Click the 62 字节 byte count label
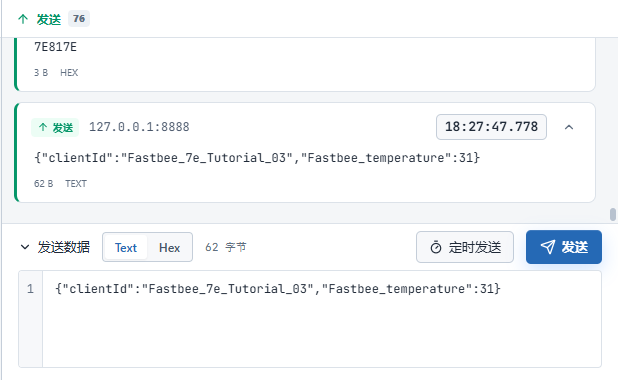This screenshot has width=618, height=380. click(x=225, y=247)
